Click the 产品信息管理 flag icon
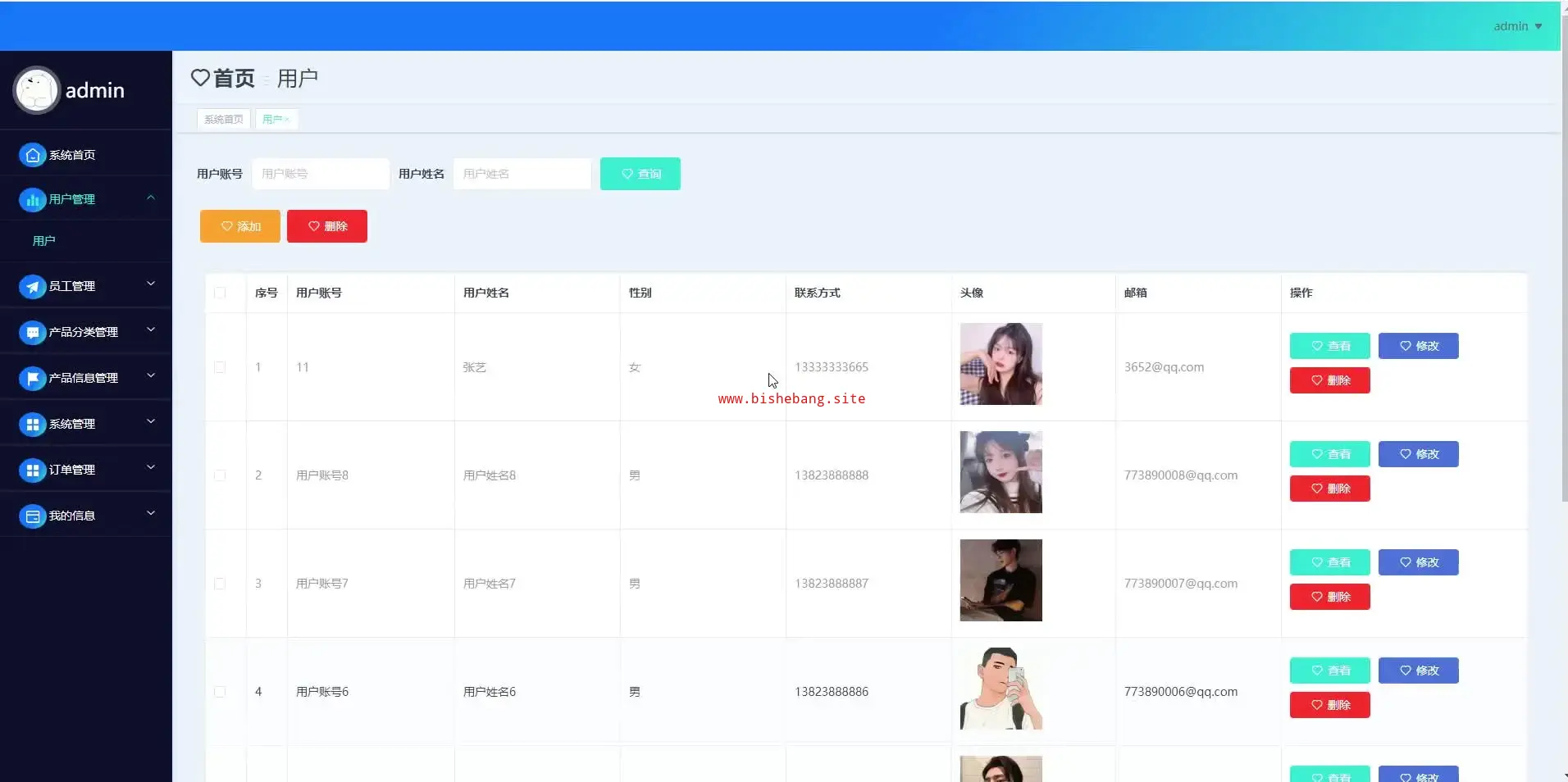Screen dimensions: 1568x782 point(32,378)
